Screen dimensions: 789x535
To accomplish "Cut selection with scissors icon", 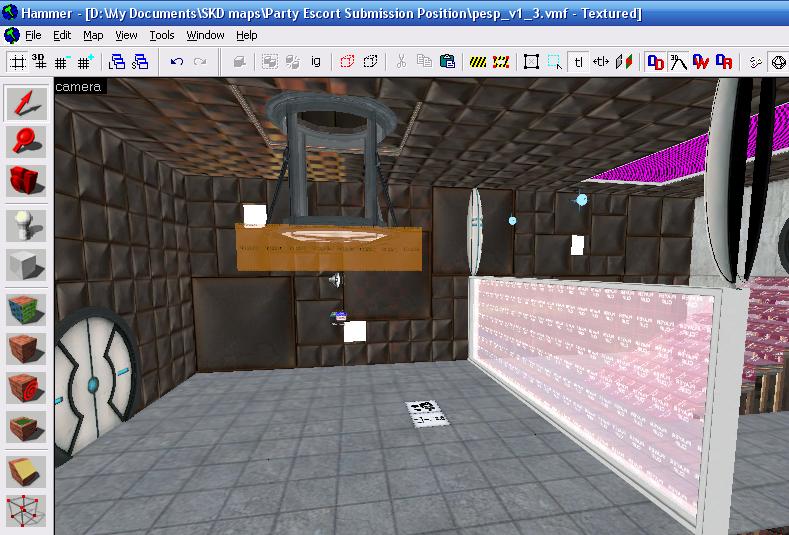I will click(401, 62).
